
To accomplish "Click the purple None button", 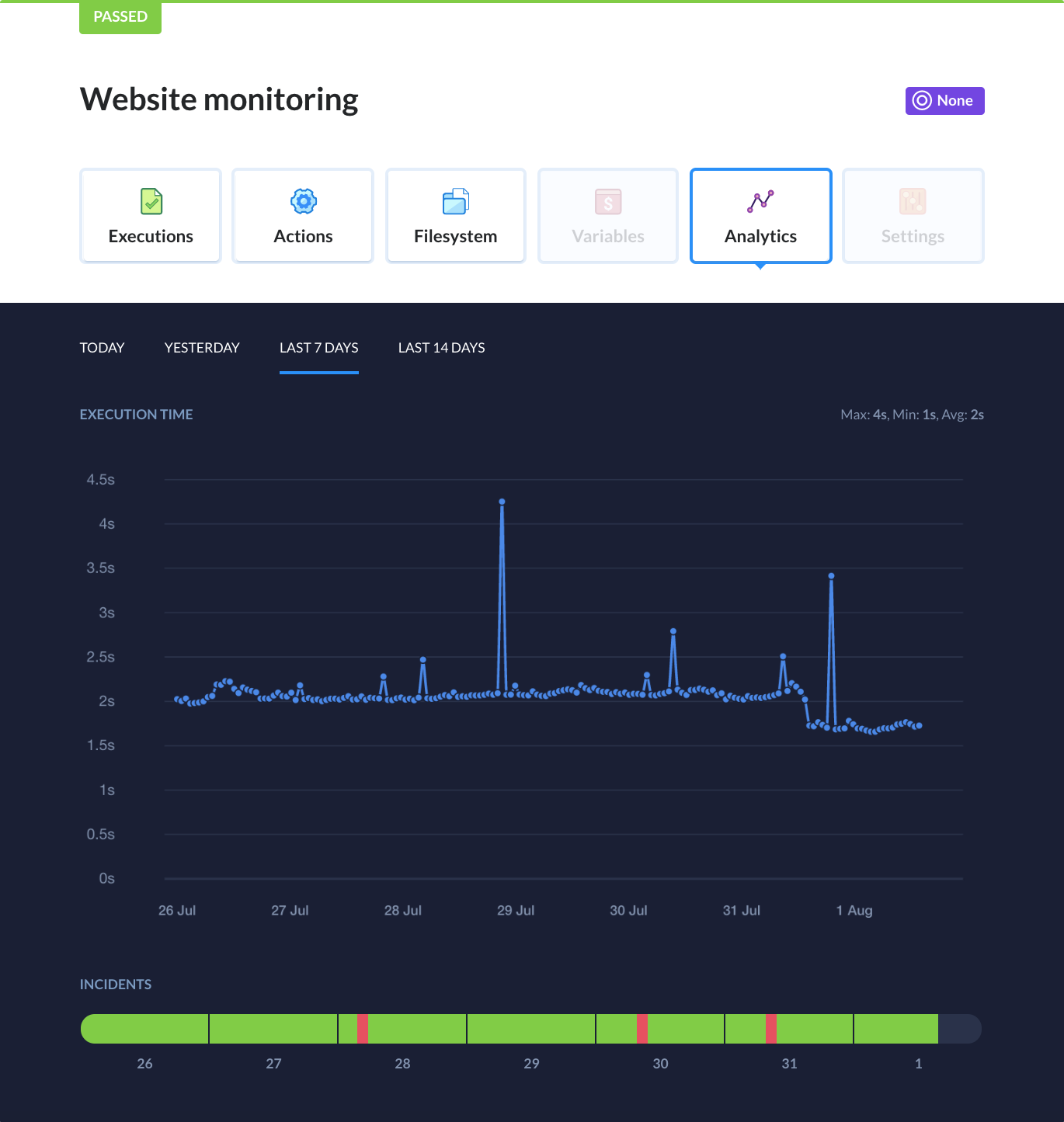I will (x=944, y=101).
